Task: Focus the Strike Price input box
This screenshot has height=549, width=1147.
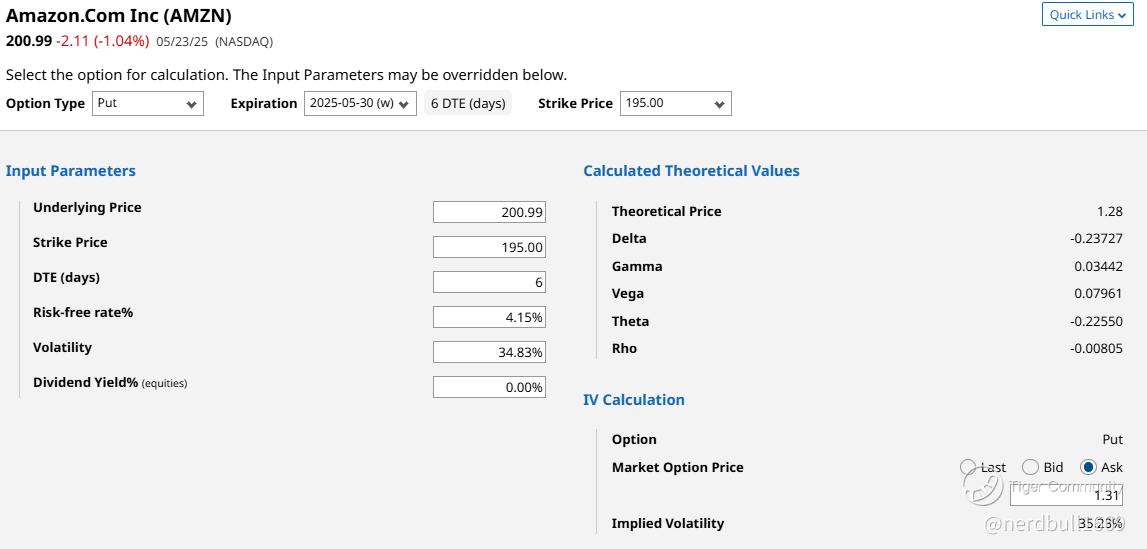Action: pos(489,247)
